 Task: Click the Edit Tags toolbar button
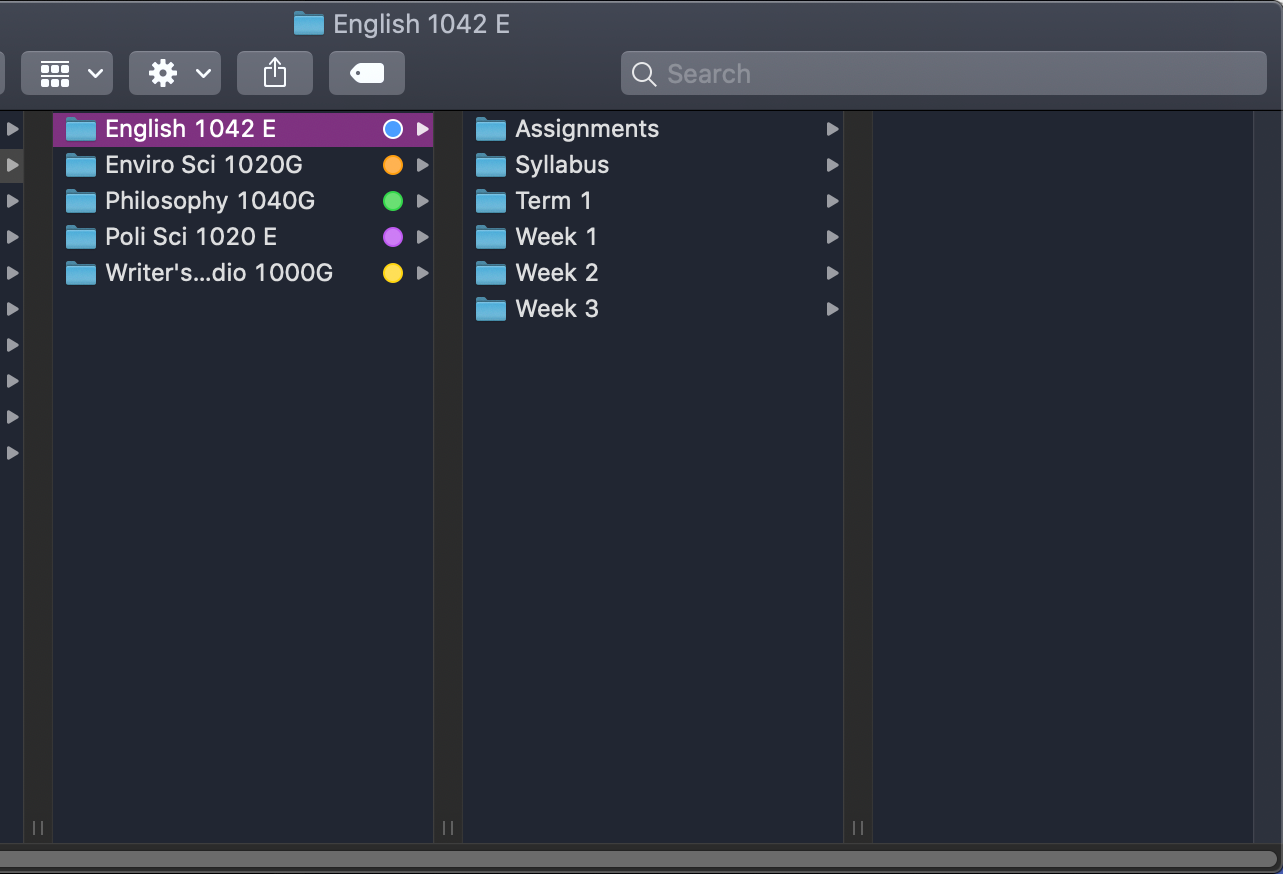click(367, 73)
